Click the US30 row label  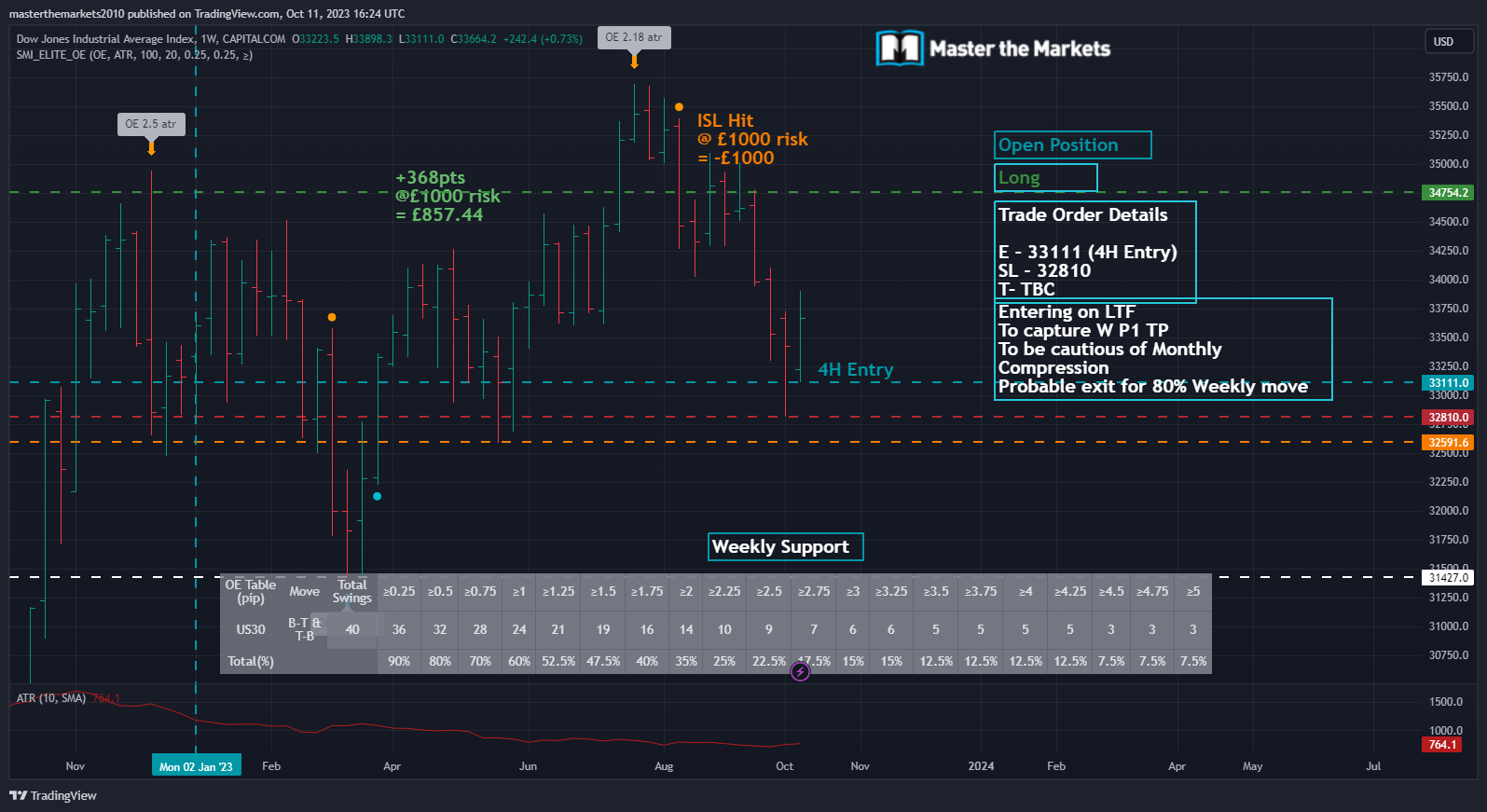(x=251, y=630)
